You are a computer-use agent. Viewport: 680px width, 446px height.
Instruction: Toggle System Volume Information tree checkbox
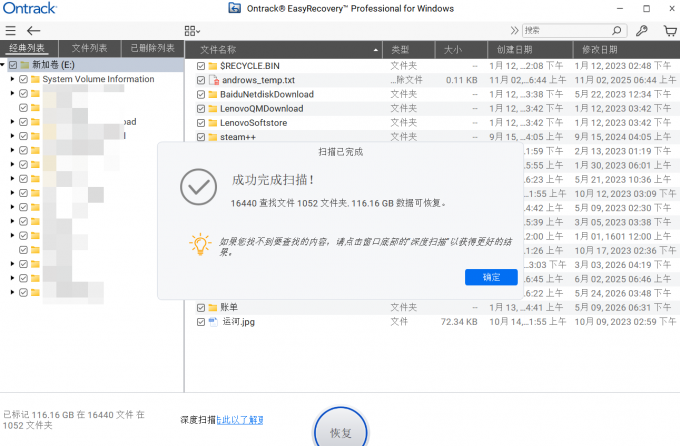(x=23, y=79)
